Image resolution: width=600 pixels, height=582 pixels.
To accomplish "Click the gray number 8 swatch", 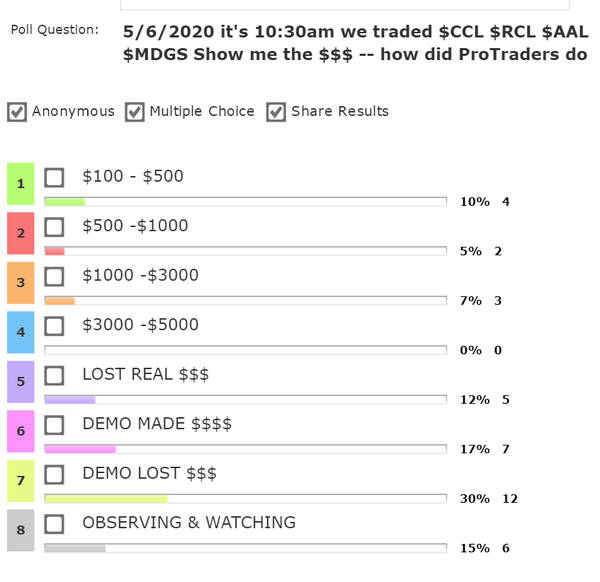I will coord(21,530).
